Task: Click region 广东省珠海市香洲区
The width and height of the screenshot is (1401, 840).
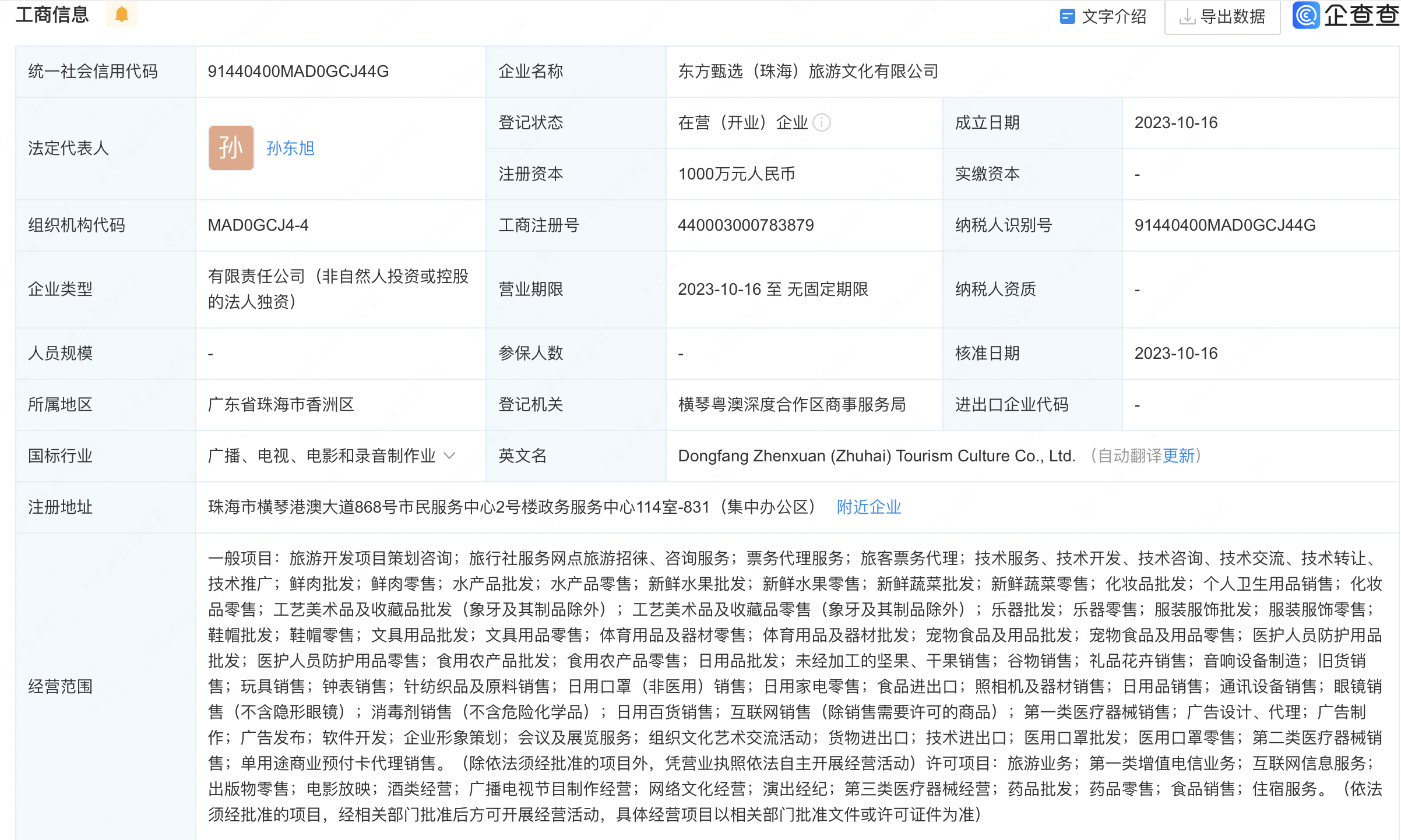Action: click(281, 405)
